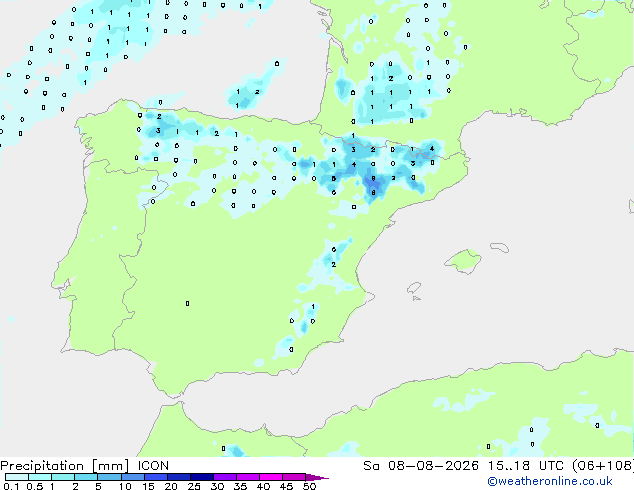Click Menorca island outline on the map

click(499, 247)
